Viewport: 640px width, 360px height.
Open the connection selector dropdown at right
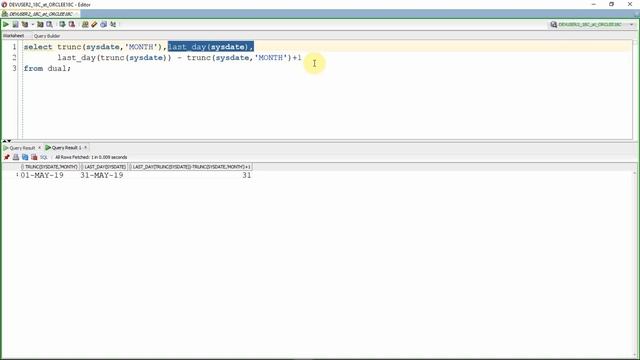[631, 24]
